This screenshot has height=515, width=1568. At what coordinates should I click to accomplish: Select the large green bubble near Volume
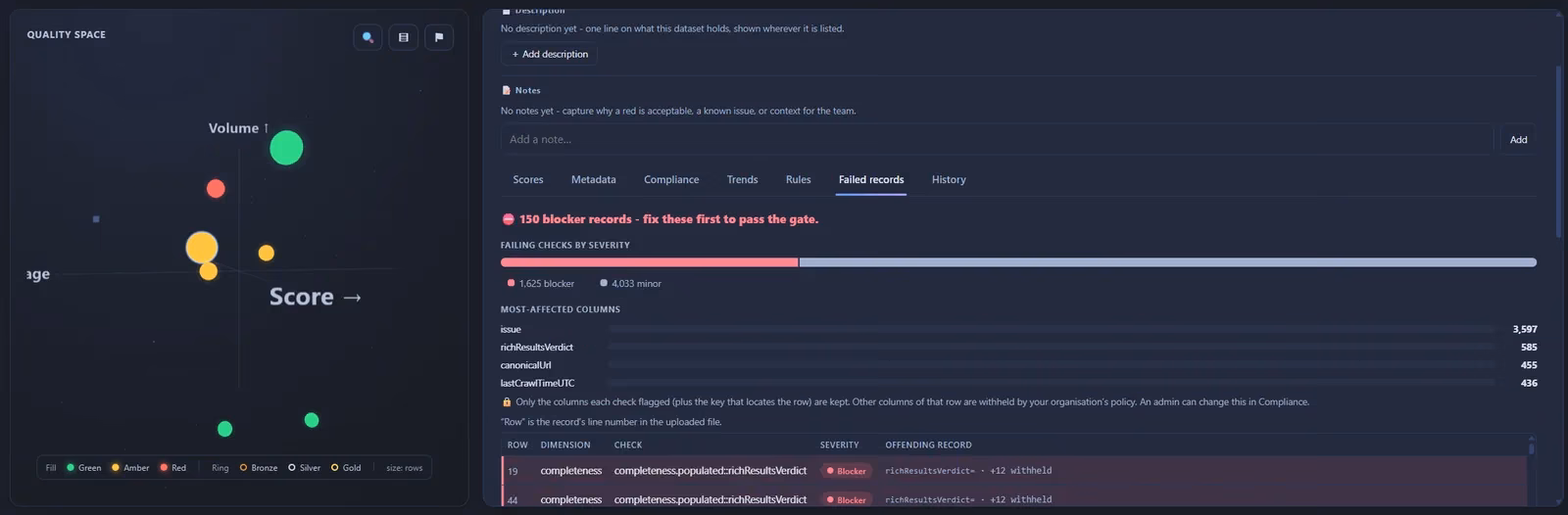[286, 148]
